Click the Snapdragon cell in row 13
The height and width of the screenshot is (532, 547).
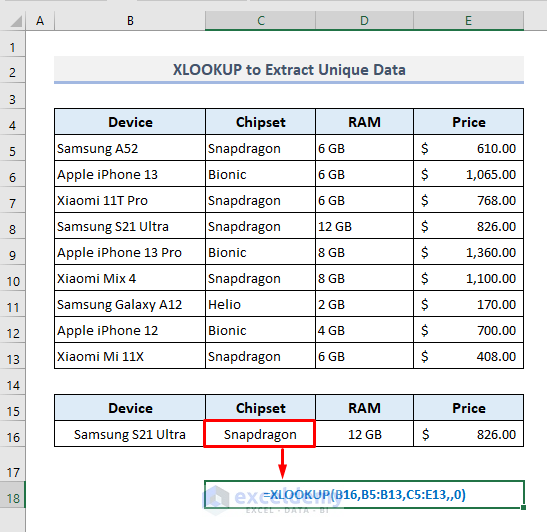261,356
